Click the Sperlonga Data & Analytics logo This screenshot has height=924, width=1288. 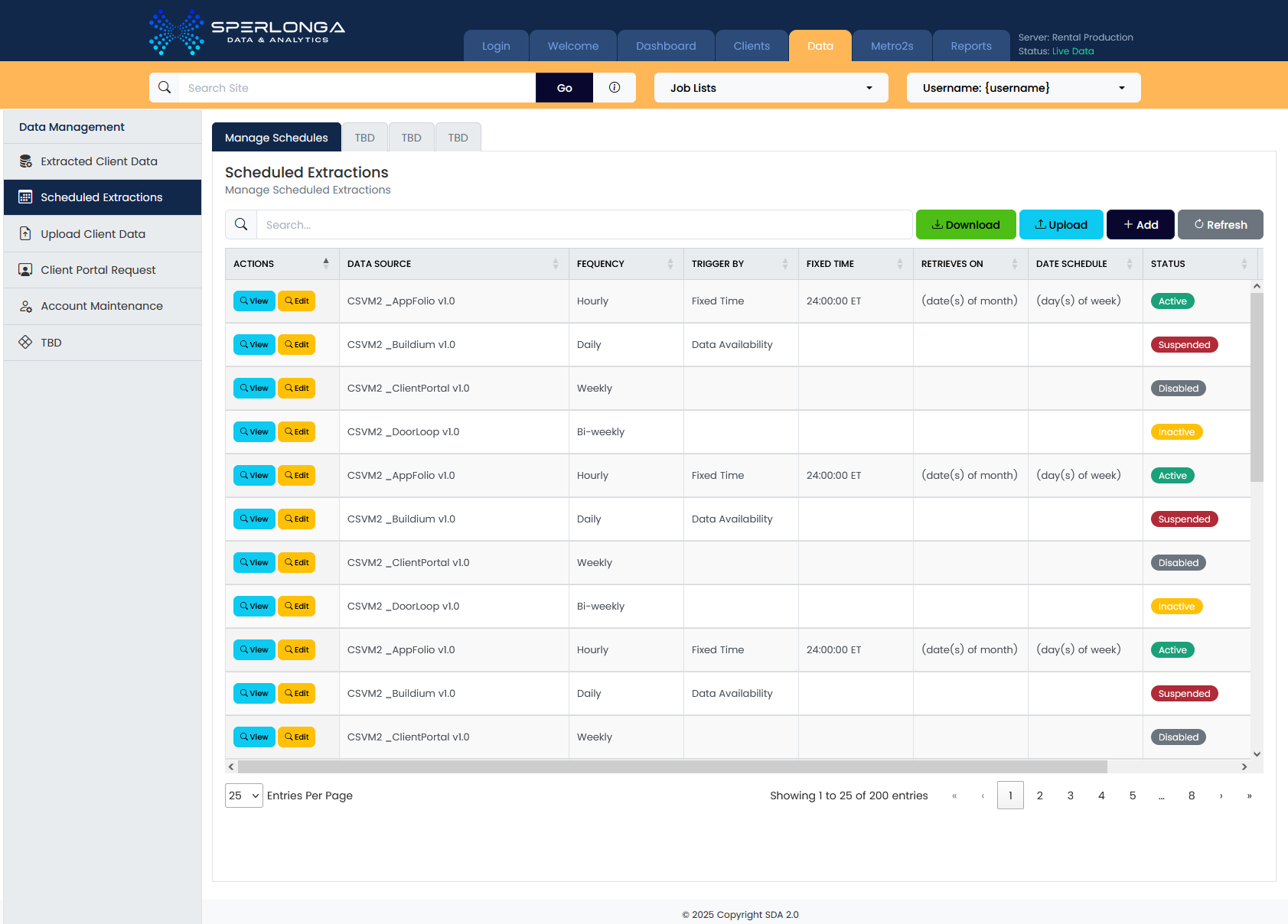[246, 31]
